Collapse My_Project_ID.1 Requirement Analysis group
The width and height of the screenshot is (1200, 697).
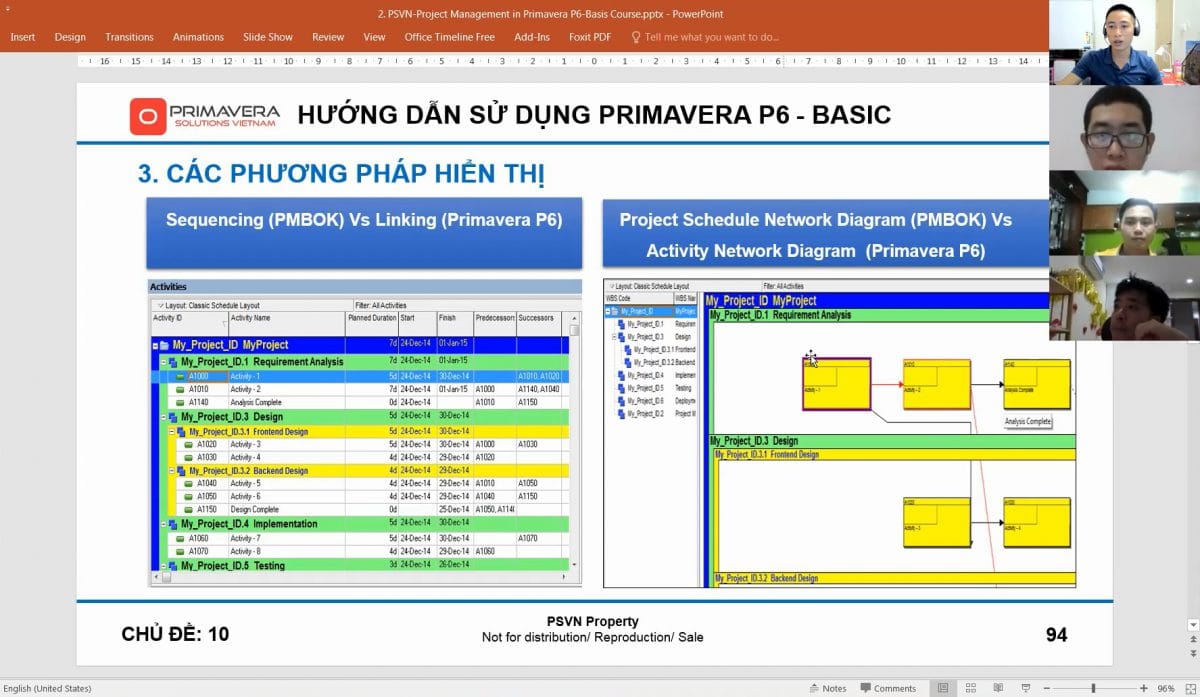click(x=165, y=362)
